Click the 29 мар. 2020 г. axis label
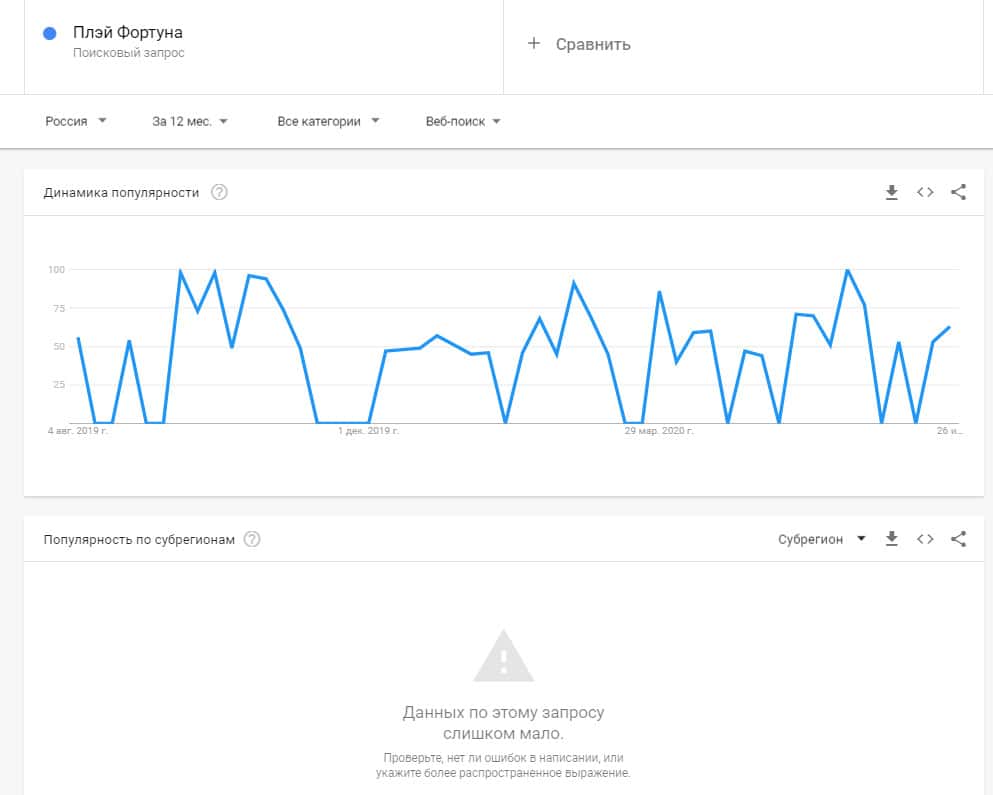 659,431
